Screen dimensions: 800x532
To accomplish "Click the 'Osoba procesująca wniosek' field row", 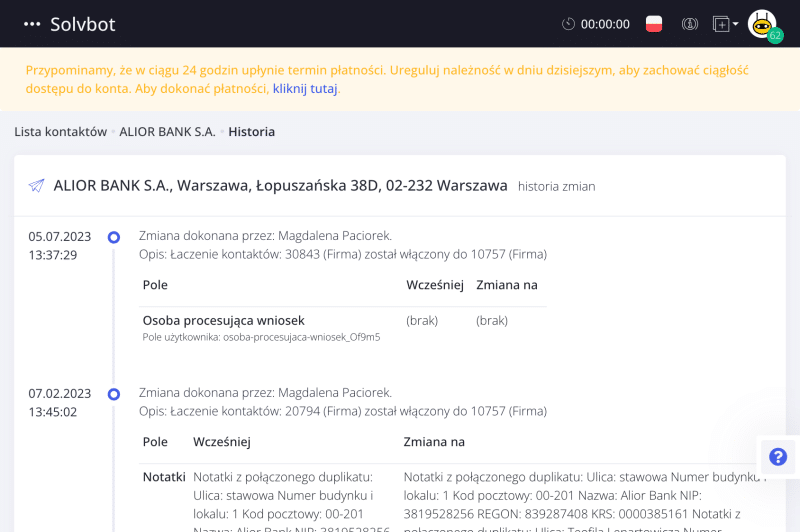I will (x=223, y=321).
